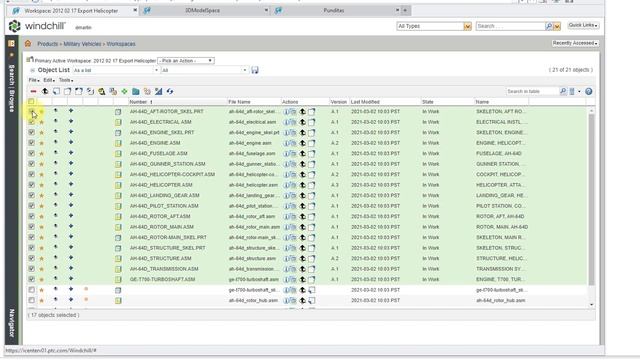The width and height of the screenshot is (640, 360).
Task: Open the Tools menu
Action: (66, 80)
